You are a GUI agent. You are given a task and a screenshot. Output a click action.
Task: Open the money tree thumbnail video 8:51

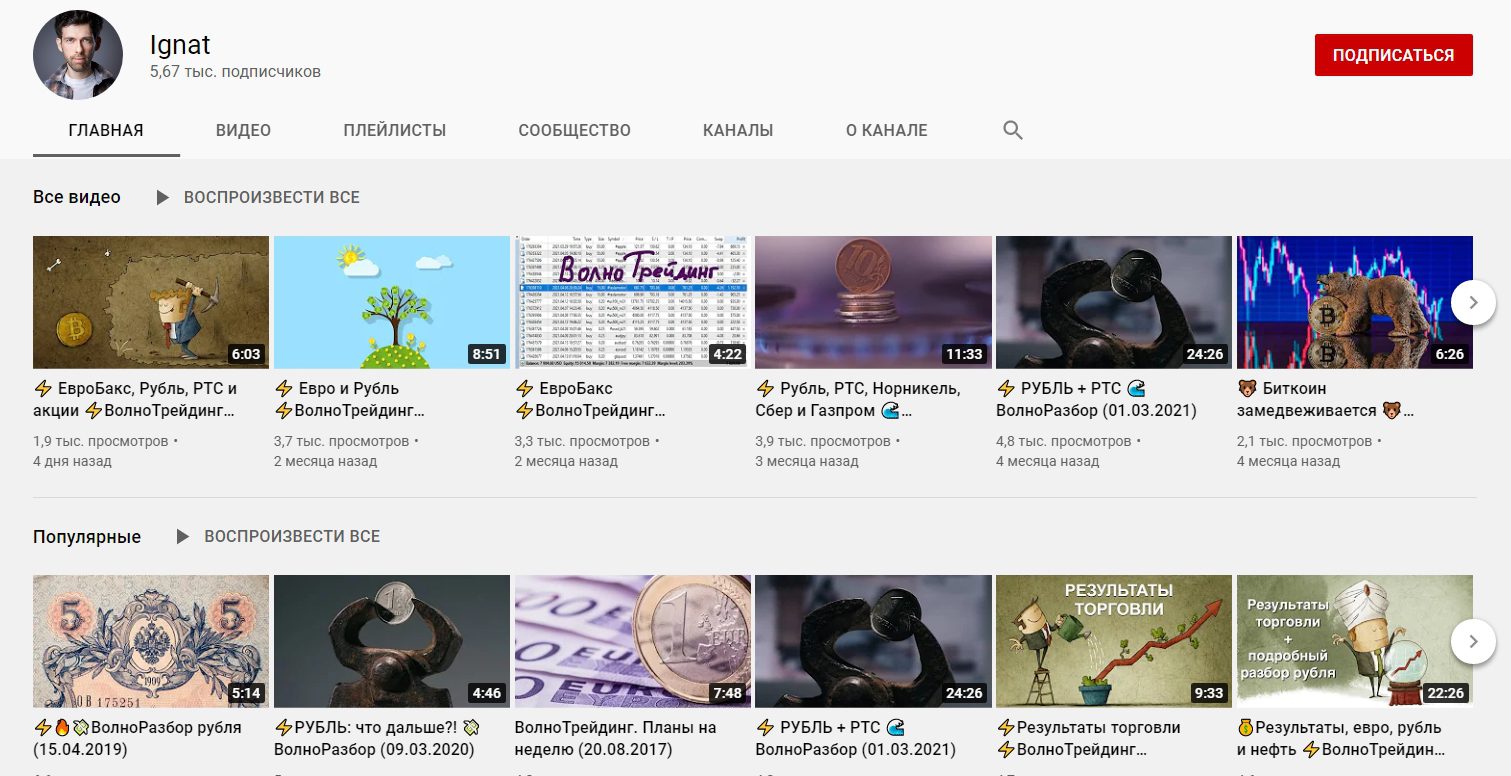pyautogui.click(x=391, y=302)
